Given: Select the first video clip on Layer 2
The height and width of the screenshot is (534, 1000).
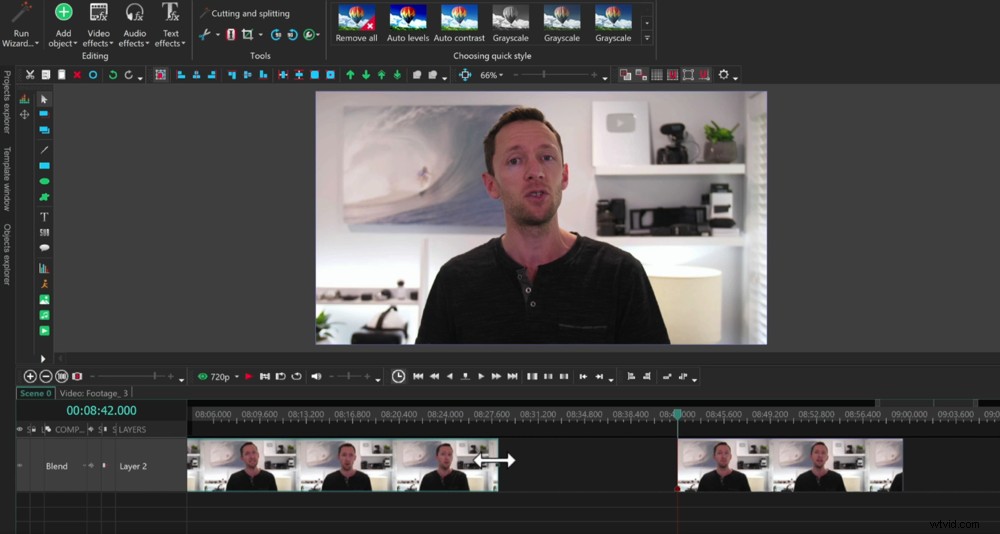Looking at the screenshot, I should click(342, 465).
